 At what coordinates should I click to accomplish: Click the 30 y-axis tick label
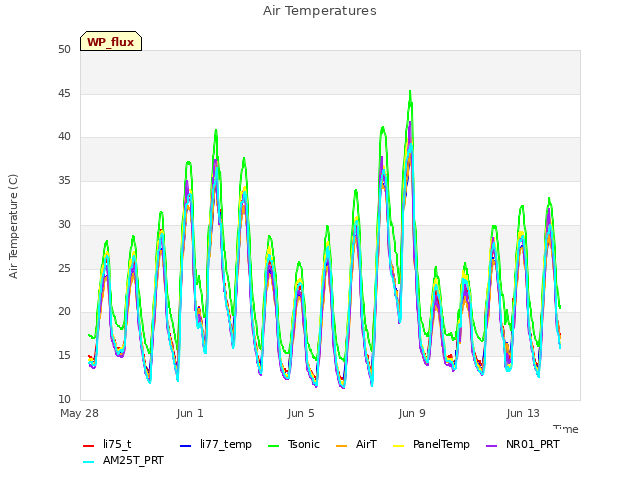click(x=64, y=224)
